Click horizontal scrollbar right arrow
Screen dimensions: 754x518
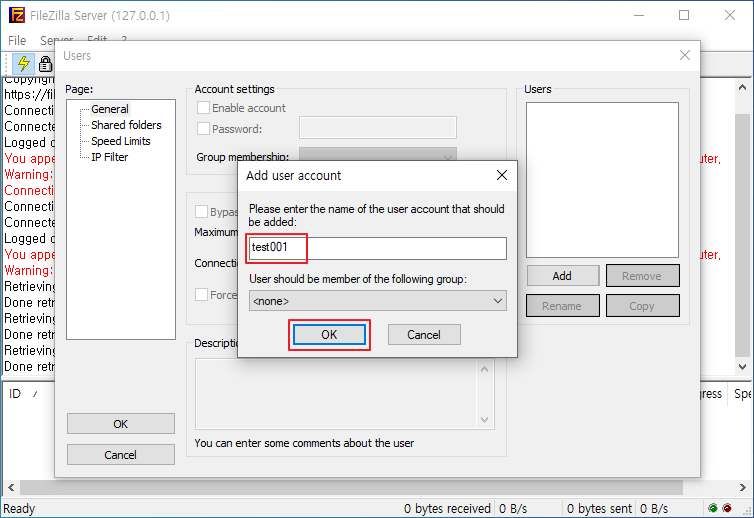[x=742, y=488]
